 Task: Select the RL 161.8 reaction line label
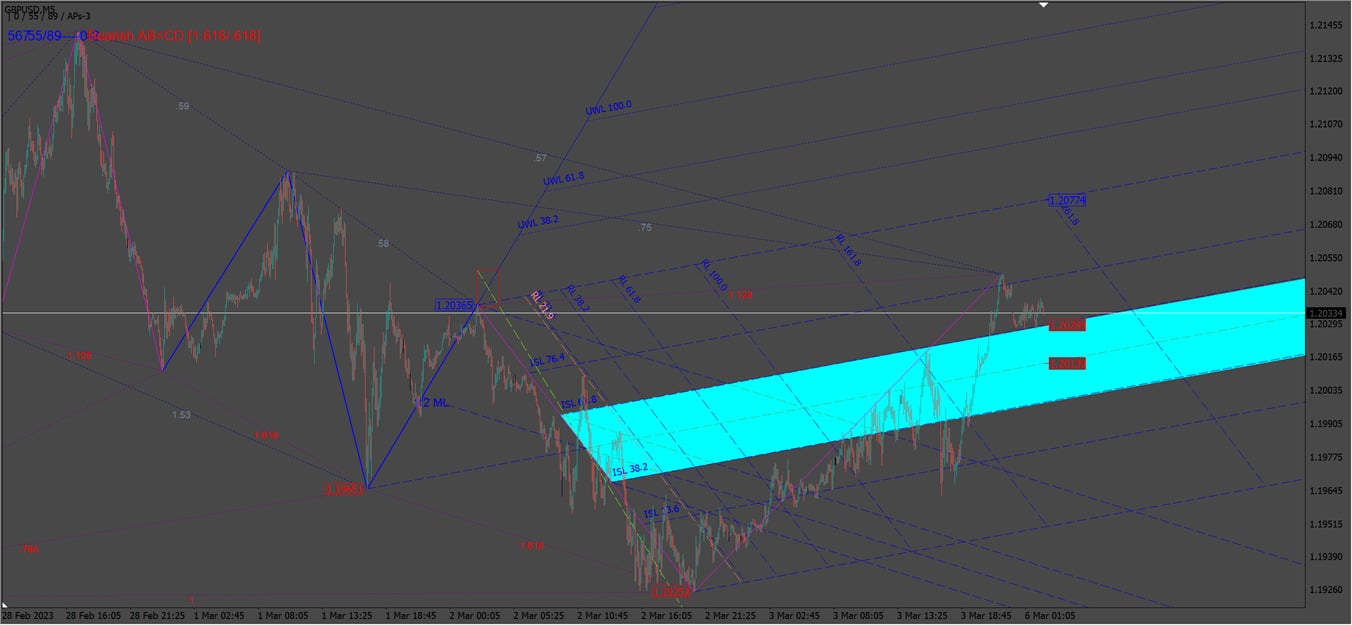848,251
